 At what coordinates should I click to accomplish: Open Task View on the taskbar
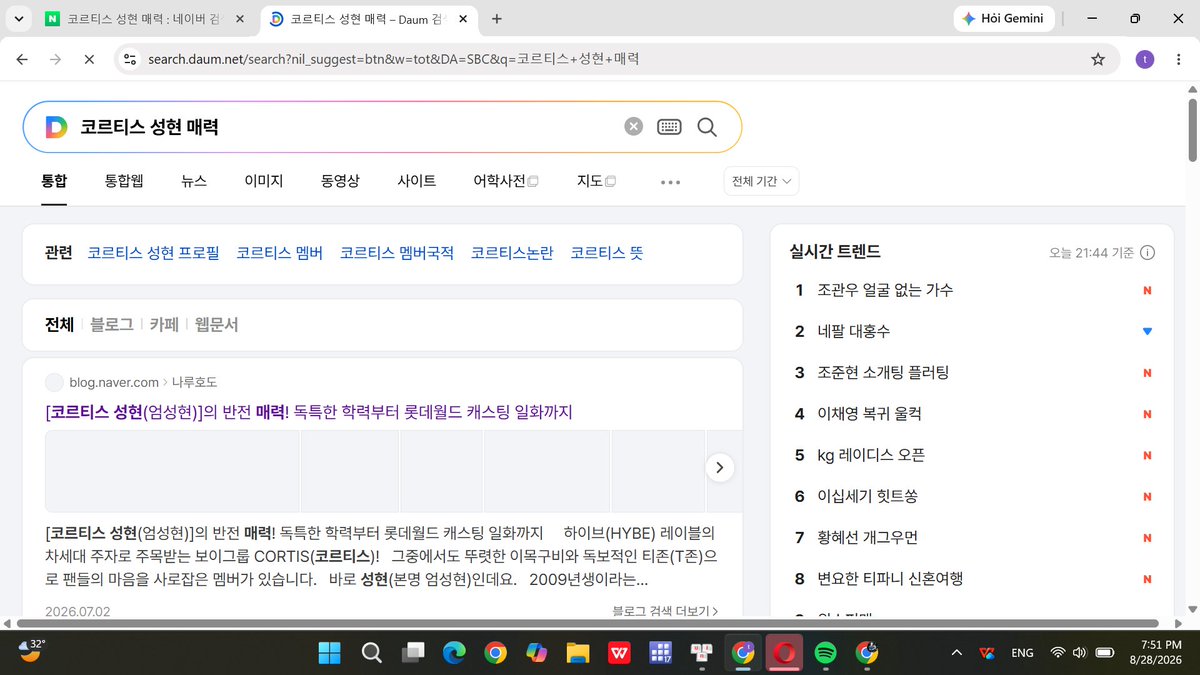coord(412,653)
